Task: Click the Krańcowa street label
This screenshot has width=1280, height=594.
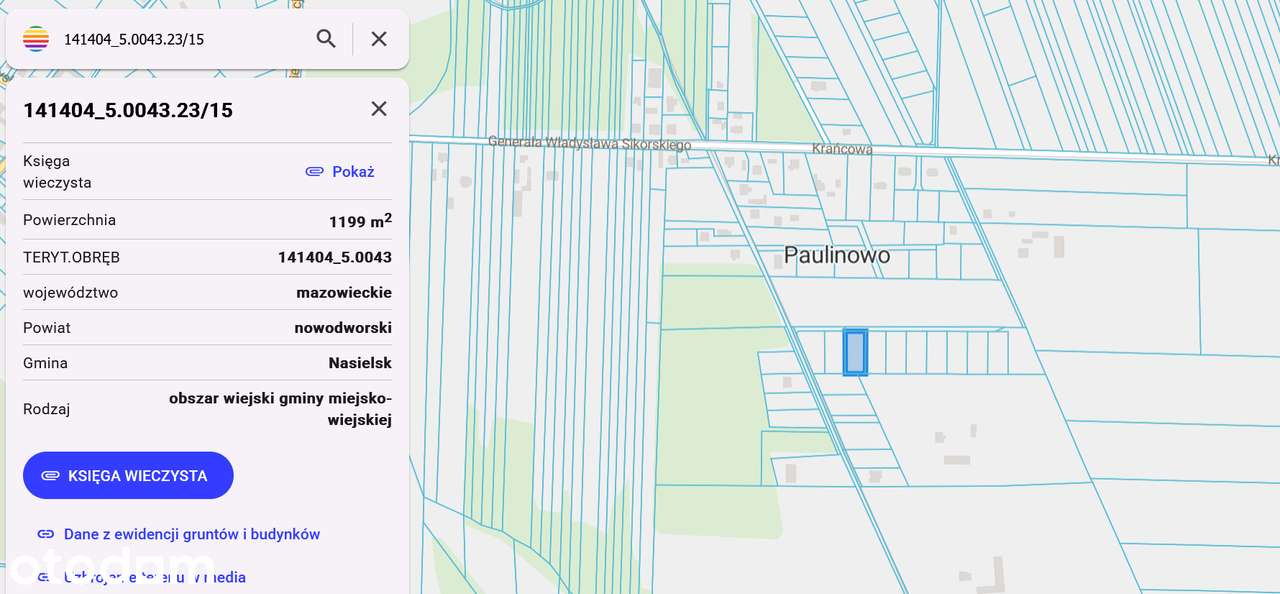Action: [x=842, y=149]
